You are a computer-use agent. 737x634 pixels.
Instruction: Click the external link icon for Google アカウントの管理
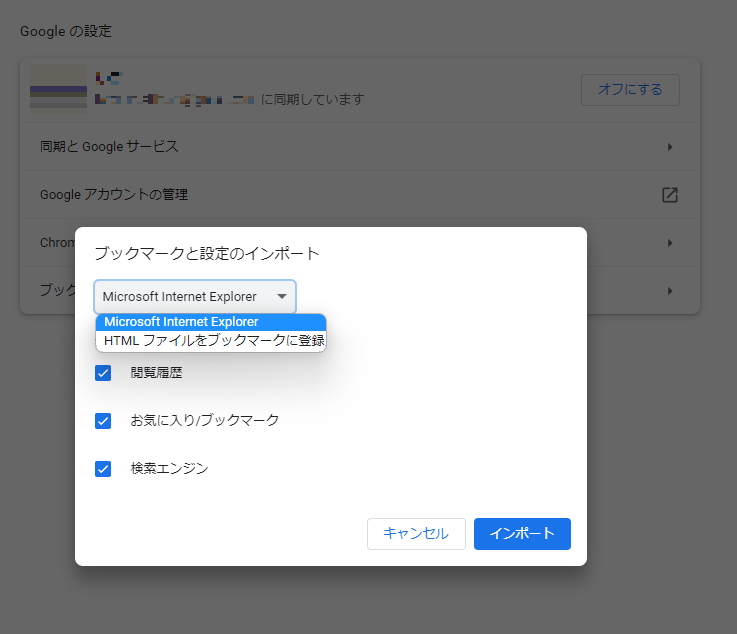click(x=670, y=195)
